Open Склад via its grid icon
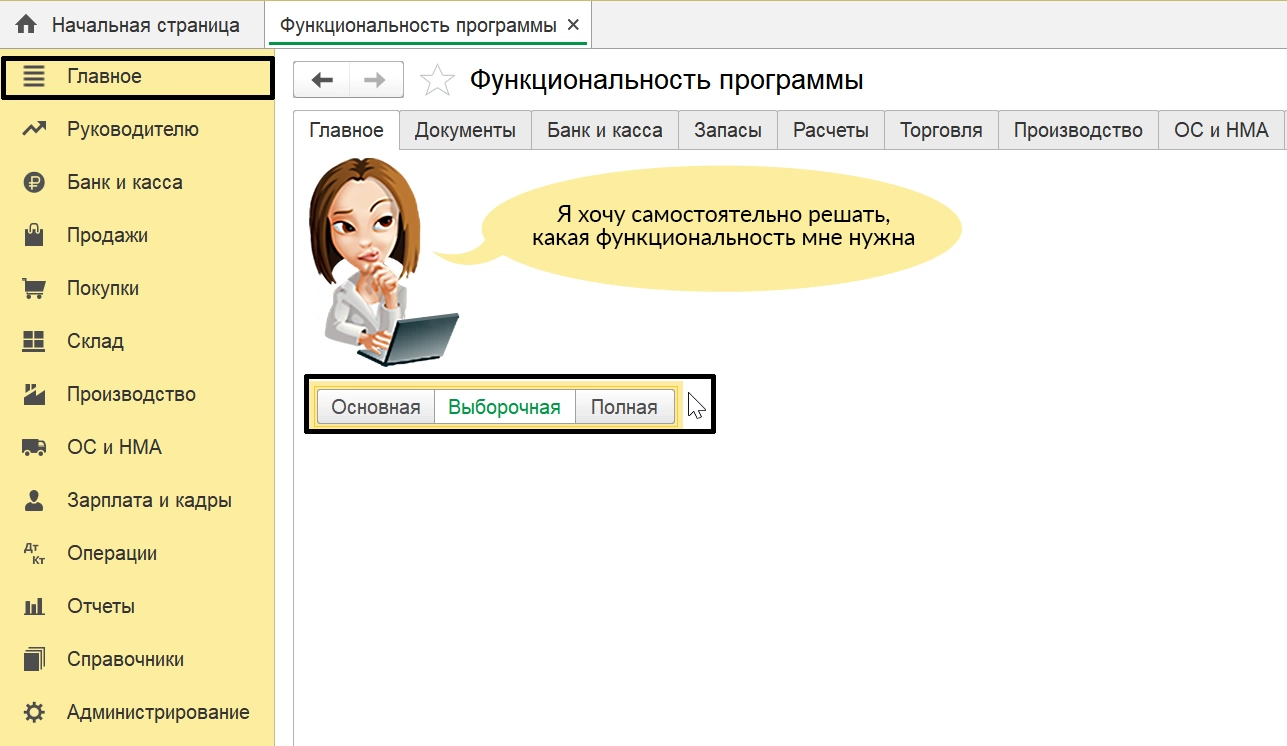1287x746 pixels. pos(35,342)
